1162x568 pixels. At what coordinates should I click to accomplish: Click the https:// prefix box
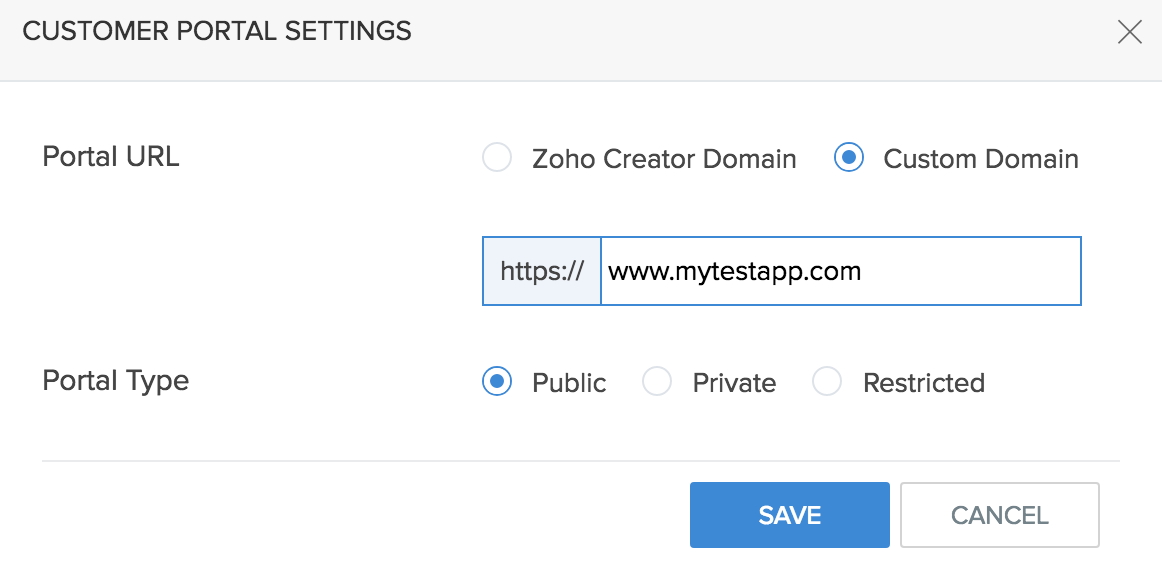point(542,271)
